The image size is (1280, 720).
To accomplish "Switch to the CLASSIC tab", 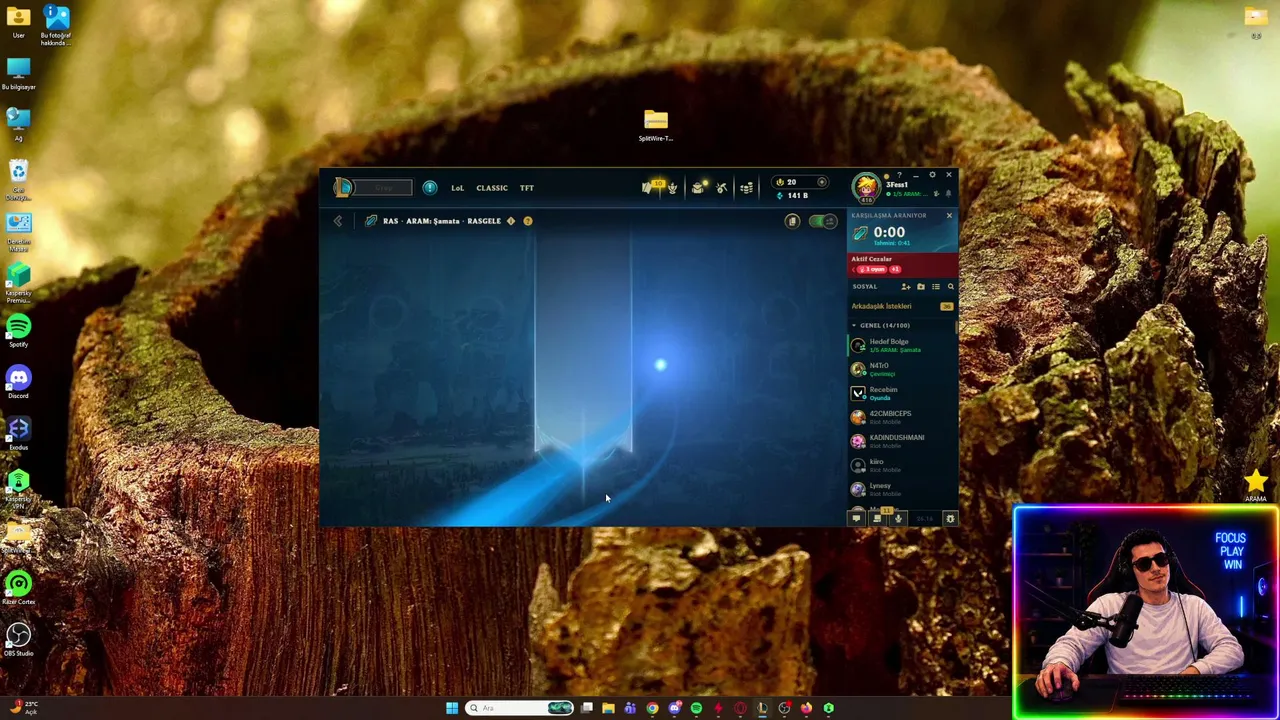I will 492,188.
